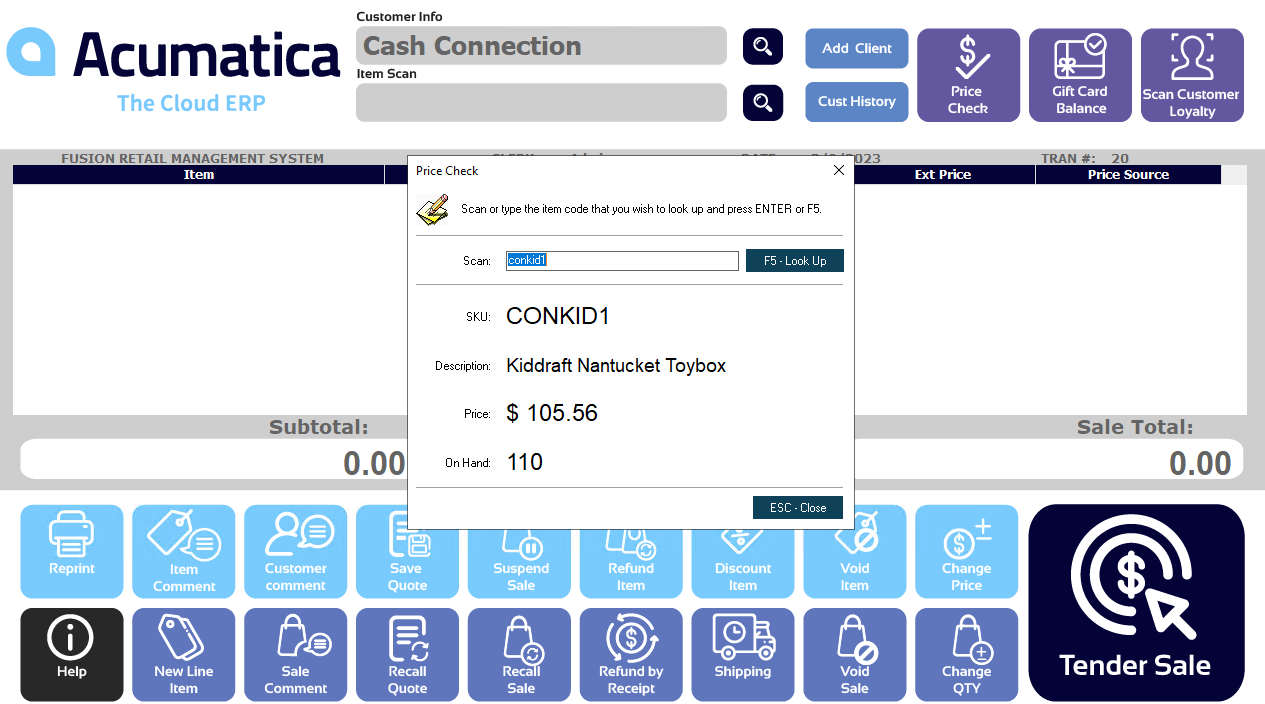Click description Kiddraft Nantucket Toybox
The height and width of the screenshot is (704, 1265).
pos(616,365)
